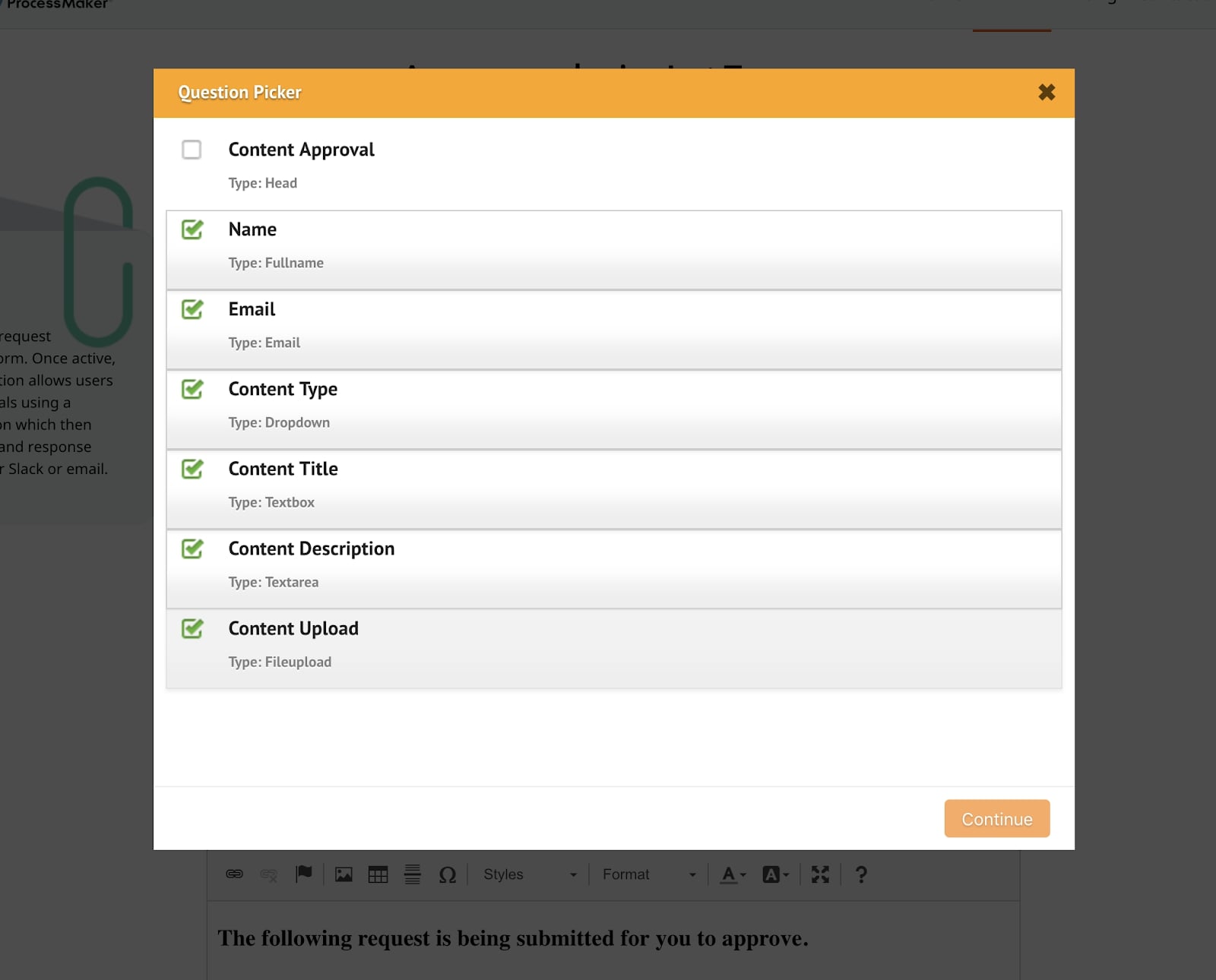Click in the editor body text

pos(513,938)
